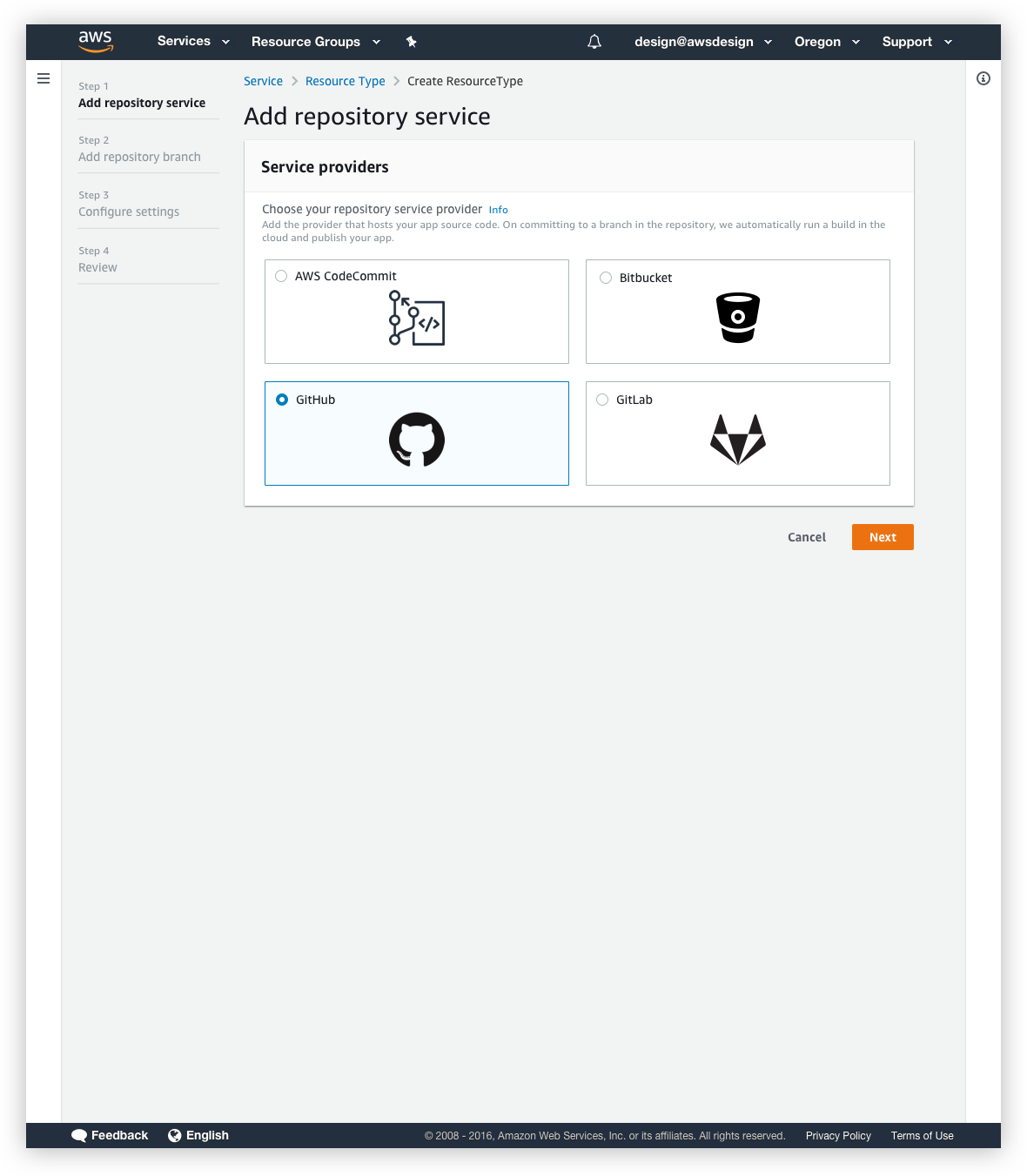1027x1176 pixels.
Task: Click the Info link next to provider heading
Action: pos(498,210)
